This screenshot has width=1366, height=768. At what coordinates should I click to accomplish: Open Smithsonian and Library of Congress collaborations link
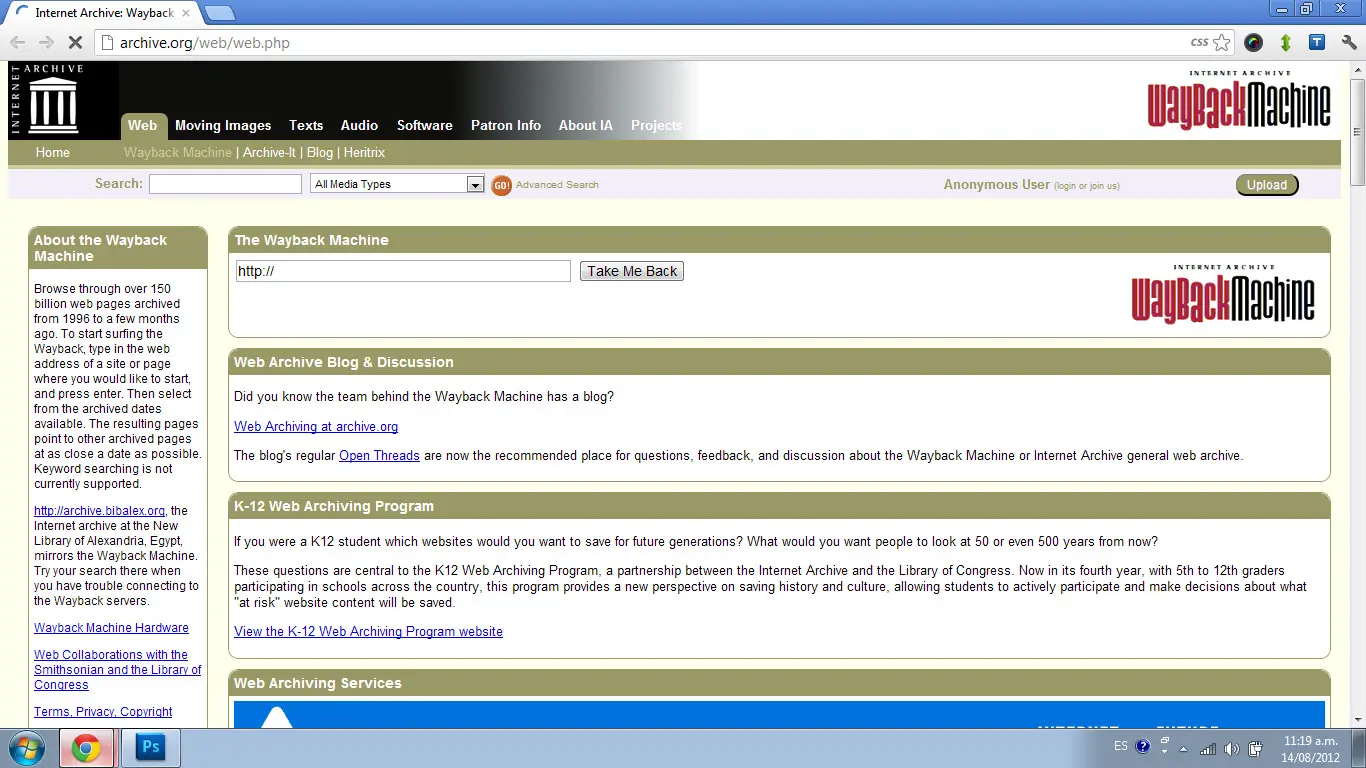pyautogui.click(x=118, y=670)
